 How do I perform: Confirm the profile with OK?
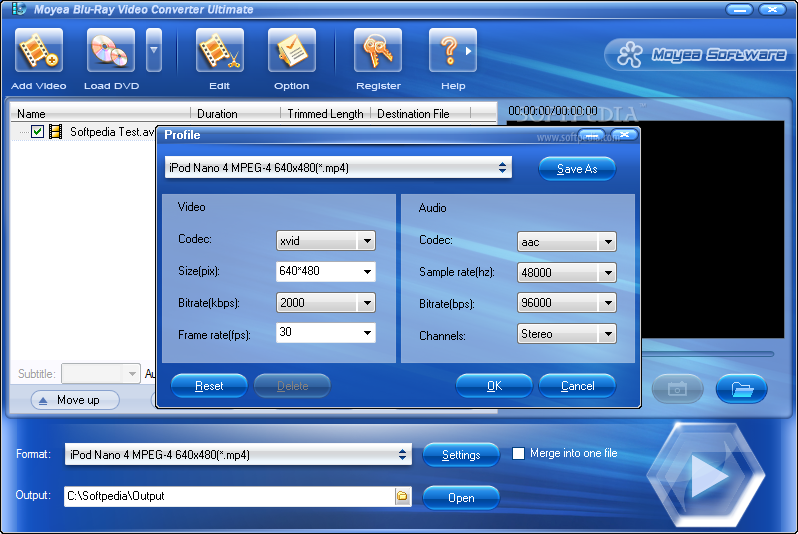click(494, 386)
